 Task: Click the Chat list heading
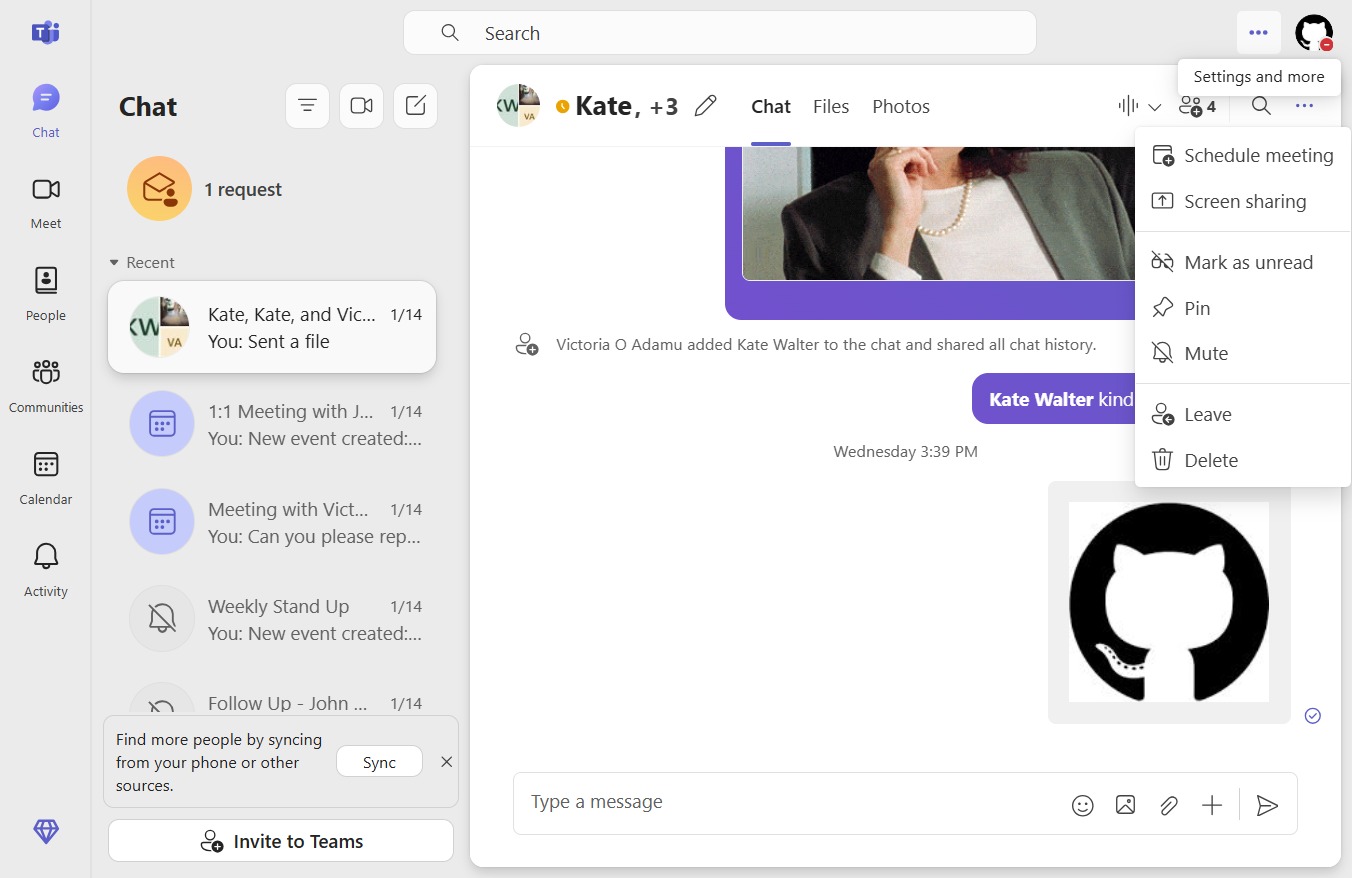click(x=148, y=107)
